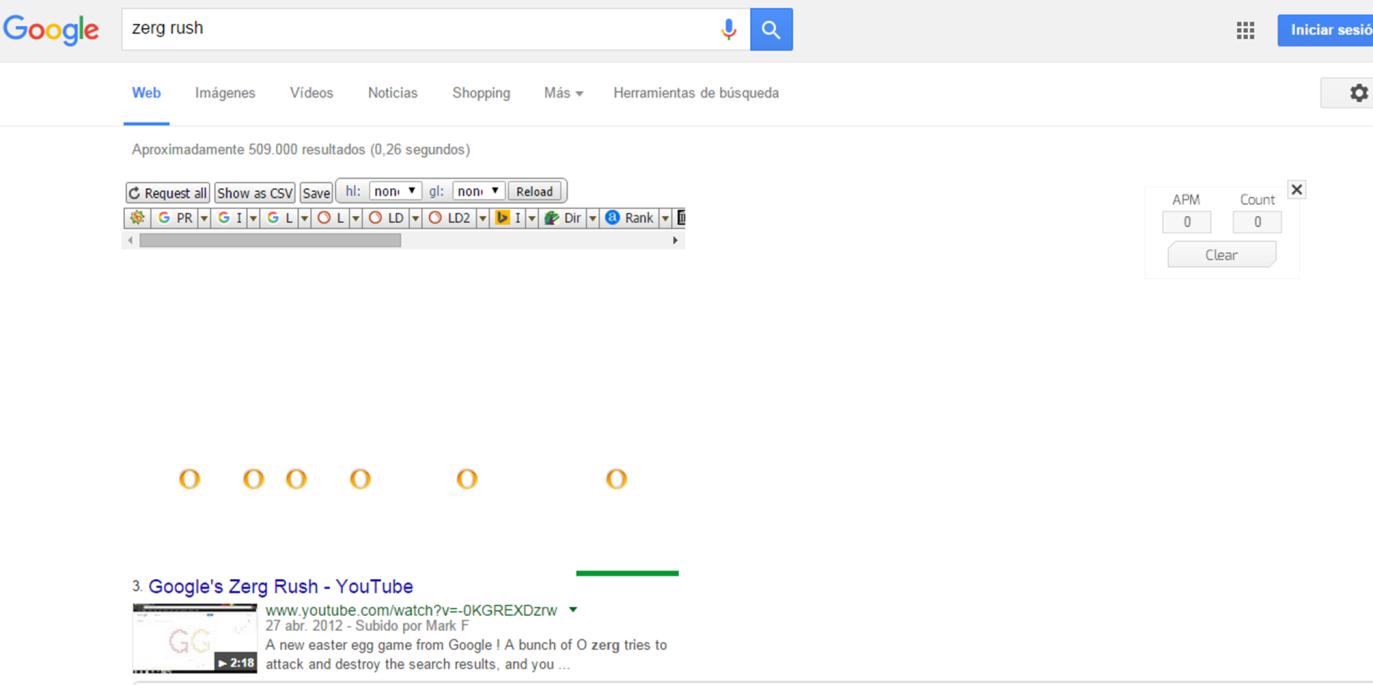Click the toolbar horizontal scrollbar thumb
Viewport: 1373px width, 685px height.
coord(270,240)
